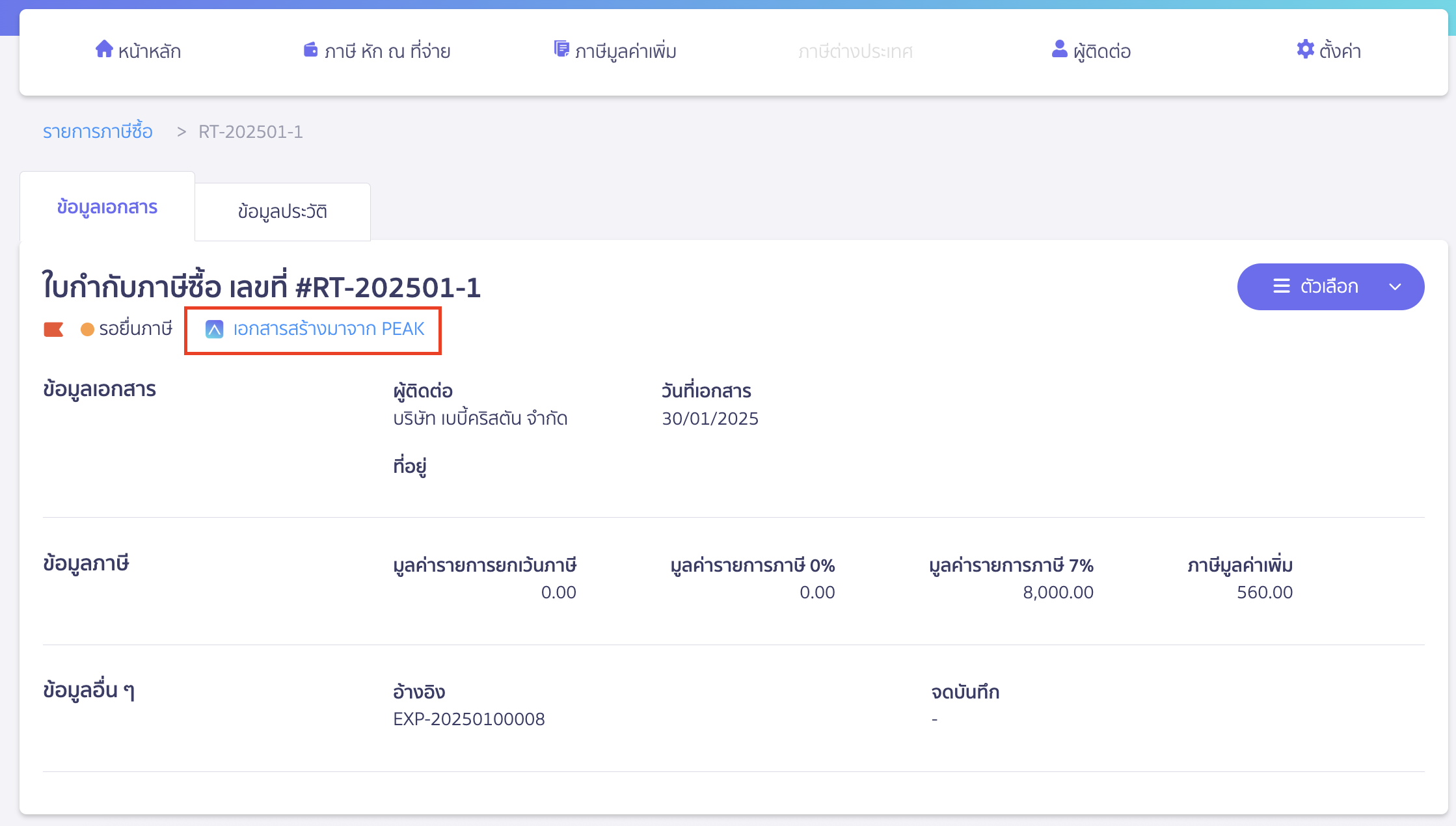
Task: Click the PEAK logo icon in the highlighted link
Action: [x=215, y=329]
